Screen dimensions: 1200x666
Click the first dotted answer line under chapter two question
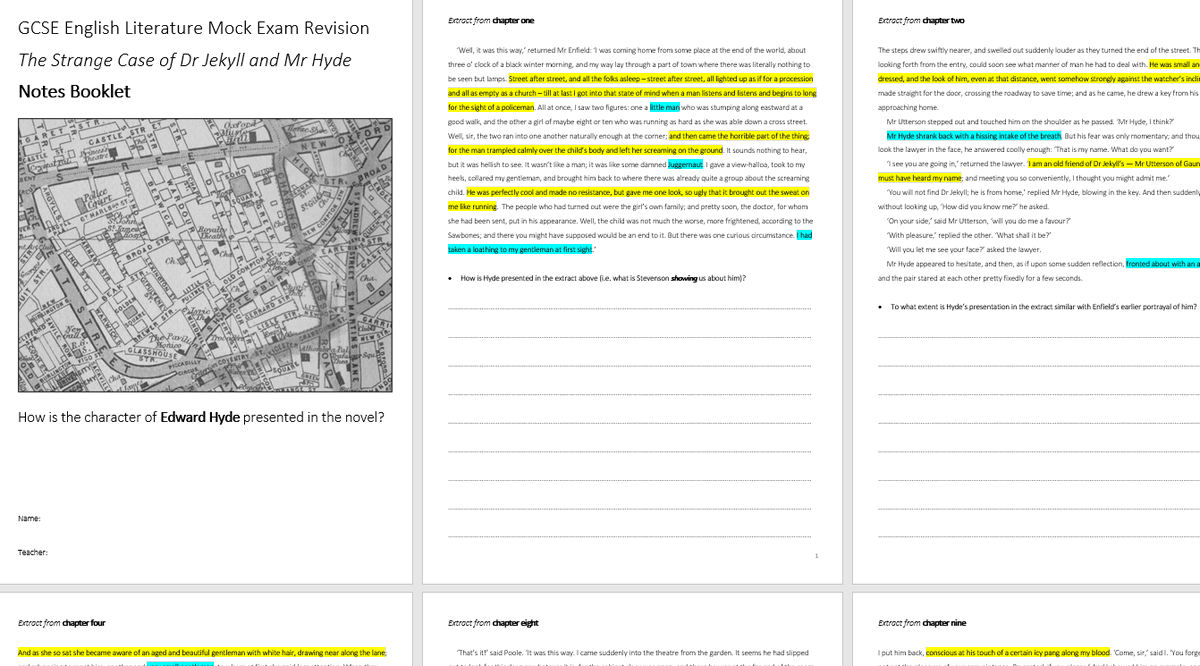click(1038, 338)
